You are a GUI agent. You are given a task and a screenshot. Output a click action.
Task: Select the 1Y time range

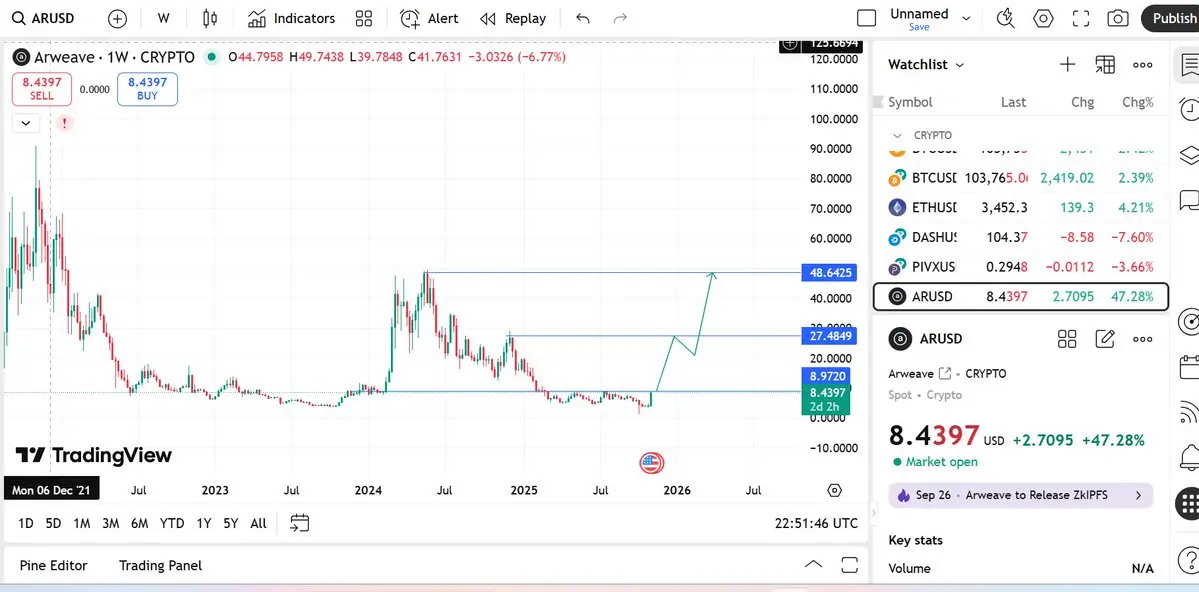(x=203, y=523)
